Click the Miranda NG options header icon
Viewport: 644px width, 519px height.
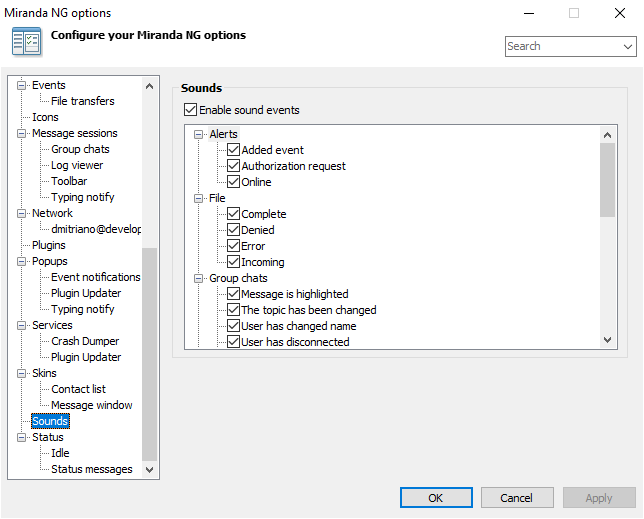[26, 41]
